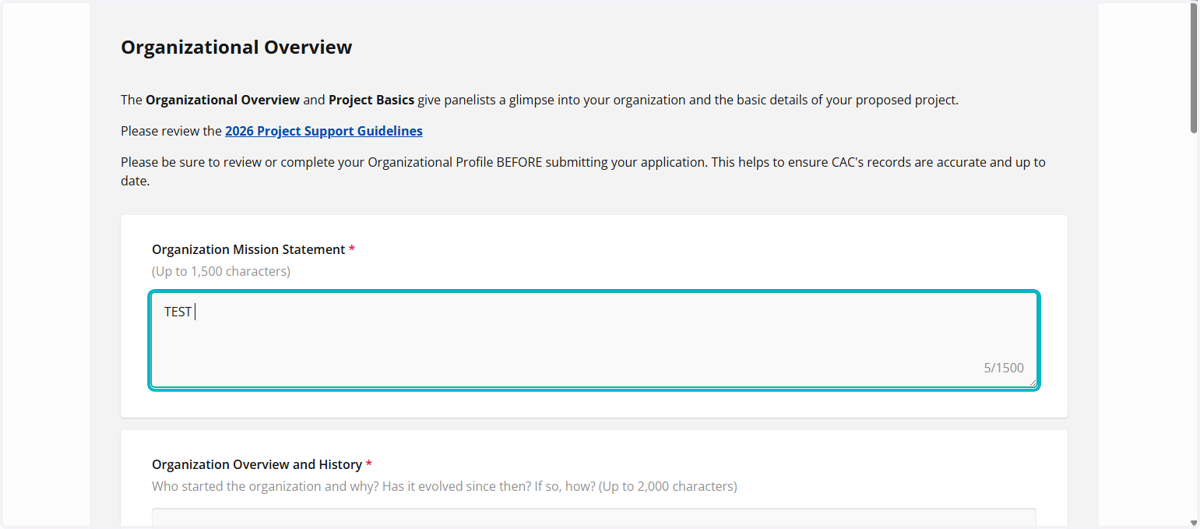Click the scrollbar down arrow at bottom right

tap(1193, 523)
